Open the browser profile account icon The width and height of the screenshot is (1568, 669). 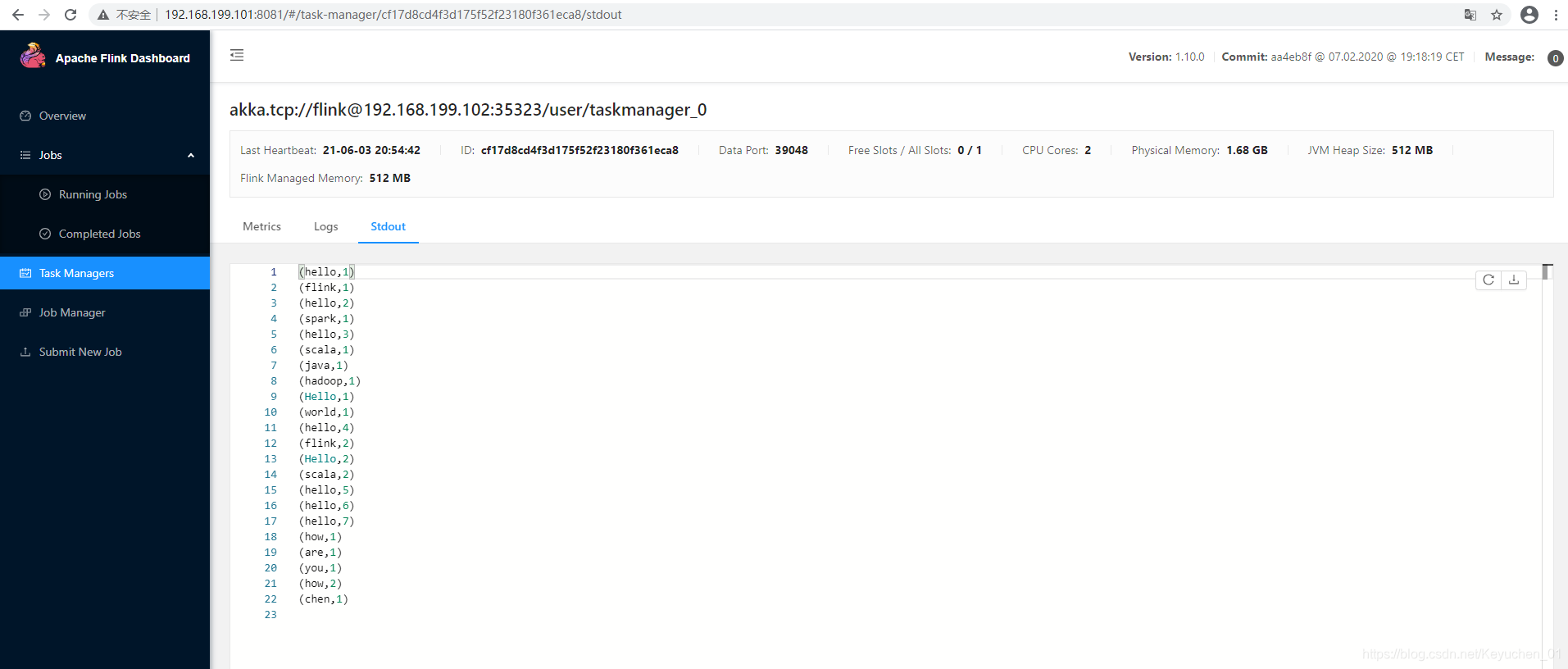pyautogui.click(x=1529, y=15)
